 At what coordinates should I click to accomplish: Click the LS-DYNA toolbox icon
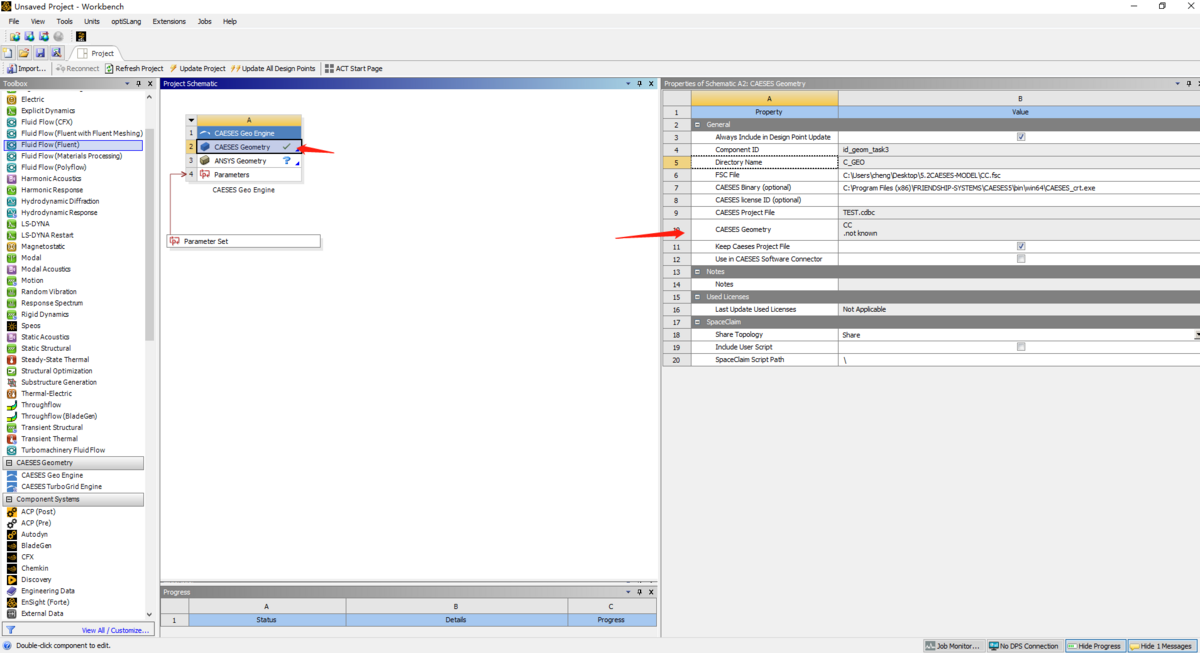(x=12, y=224)
